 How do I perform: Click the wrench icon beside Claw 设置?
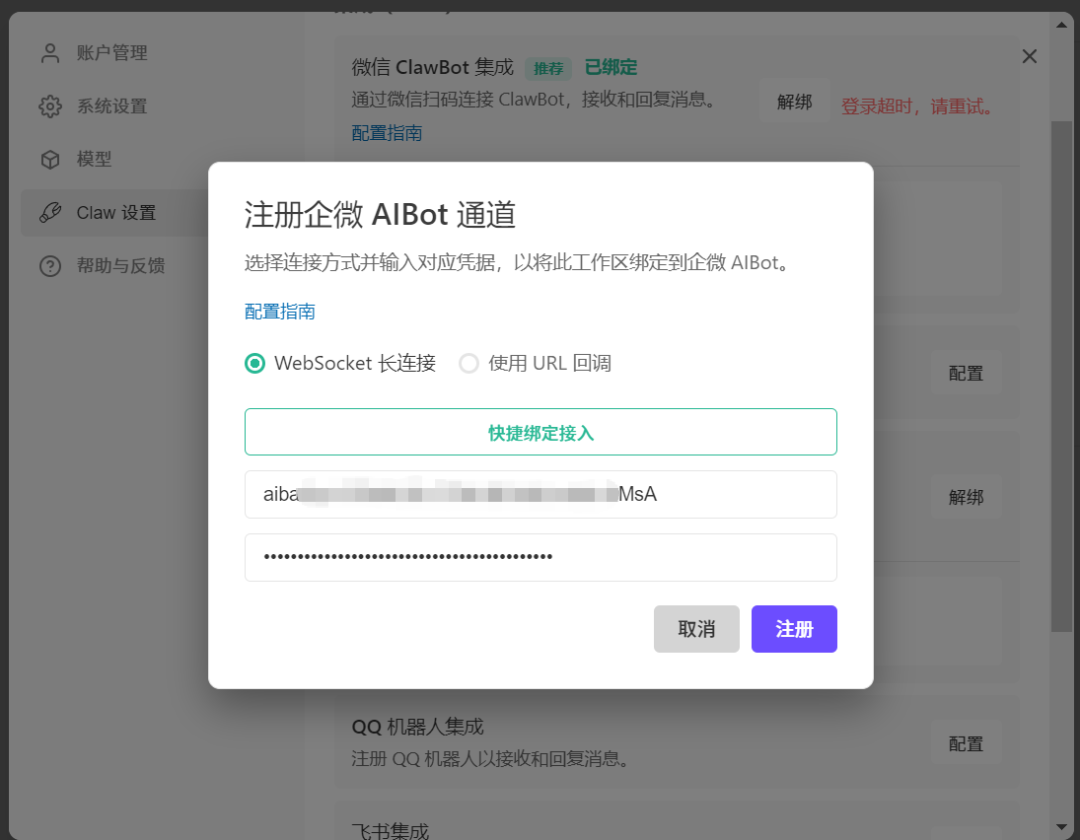(x=49, y=212)
